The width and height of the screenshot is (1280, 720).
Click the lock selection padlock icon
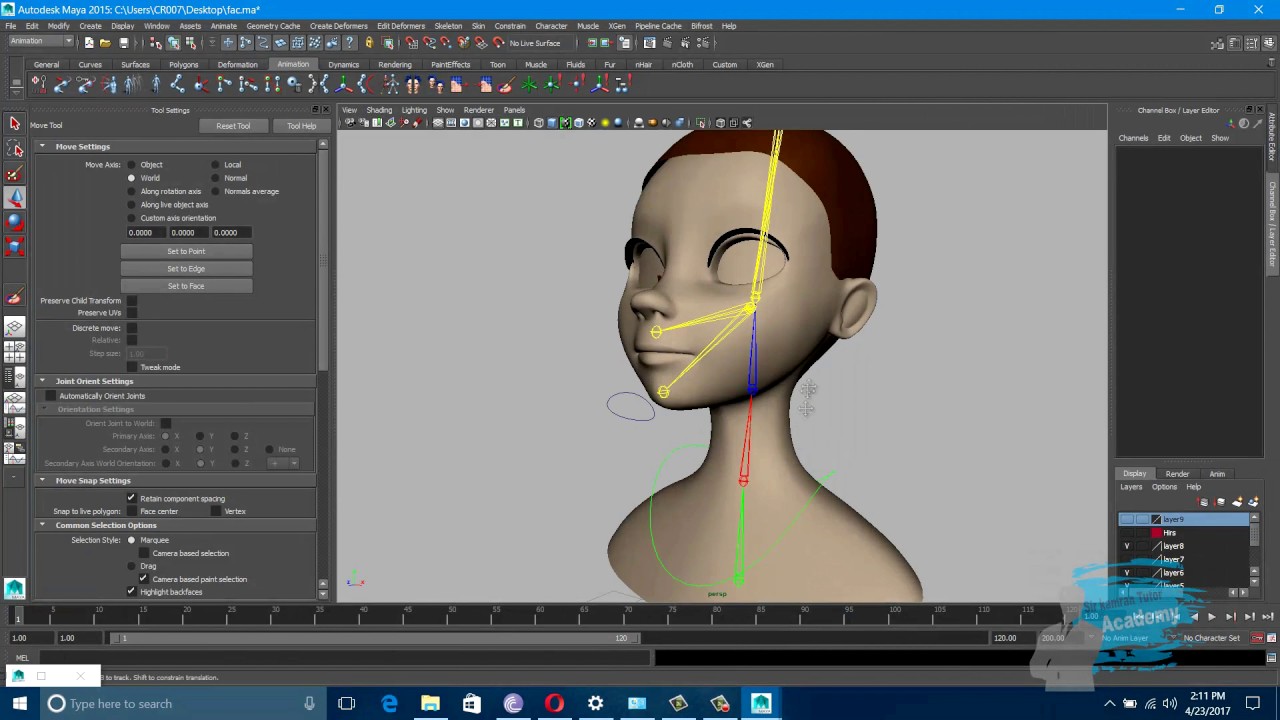tap(369, 43)
